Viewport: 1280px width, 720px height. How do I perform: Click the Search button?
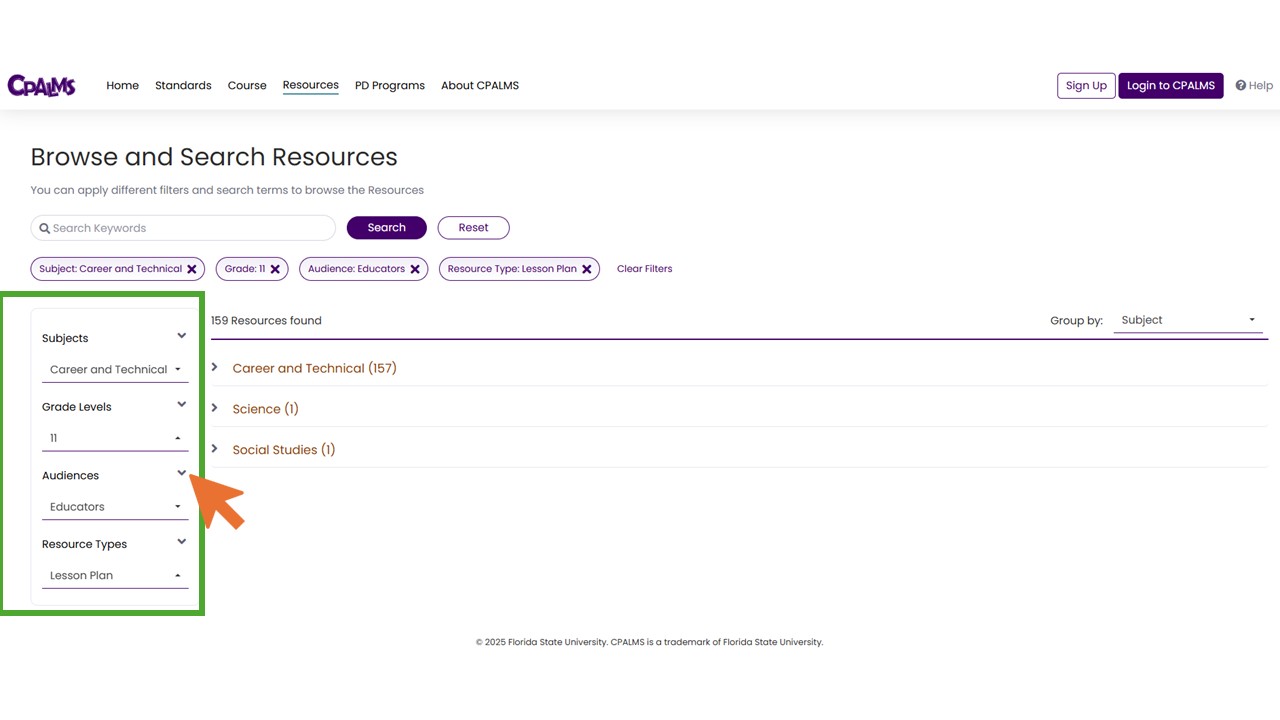(x=386, y=227)
